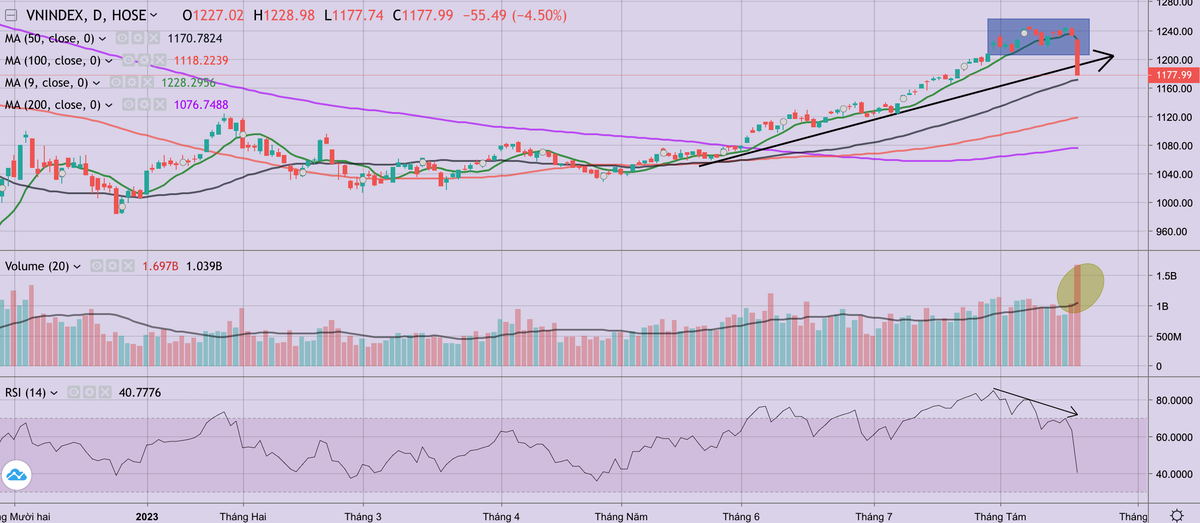Hide the MA 50 line with eye icon
The image size is (1200, 523).
[120, 39]
